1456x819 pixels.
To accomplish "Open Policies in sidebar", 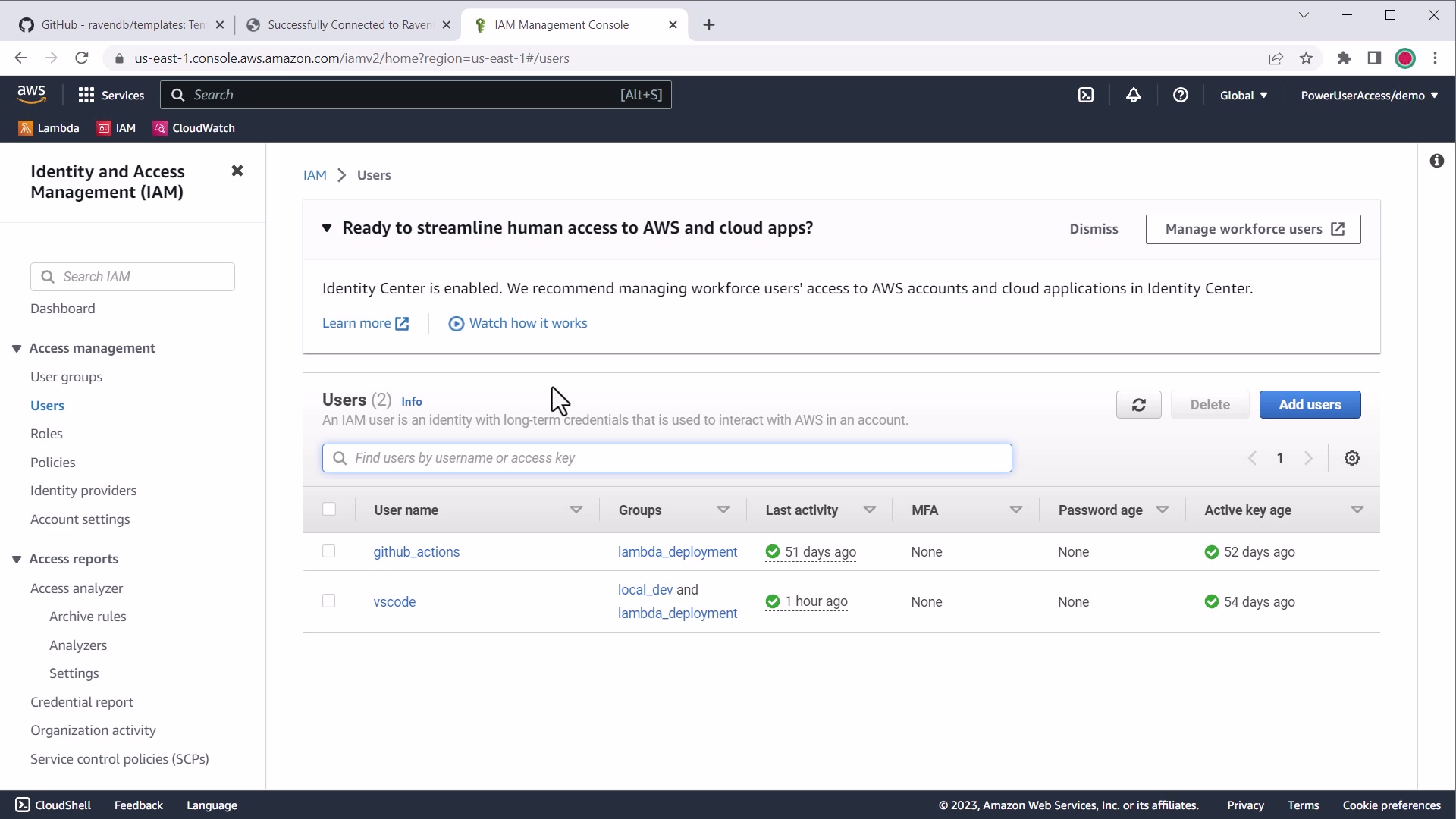I will click(52, 463).
